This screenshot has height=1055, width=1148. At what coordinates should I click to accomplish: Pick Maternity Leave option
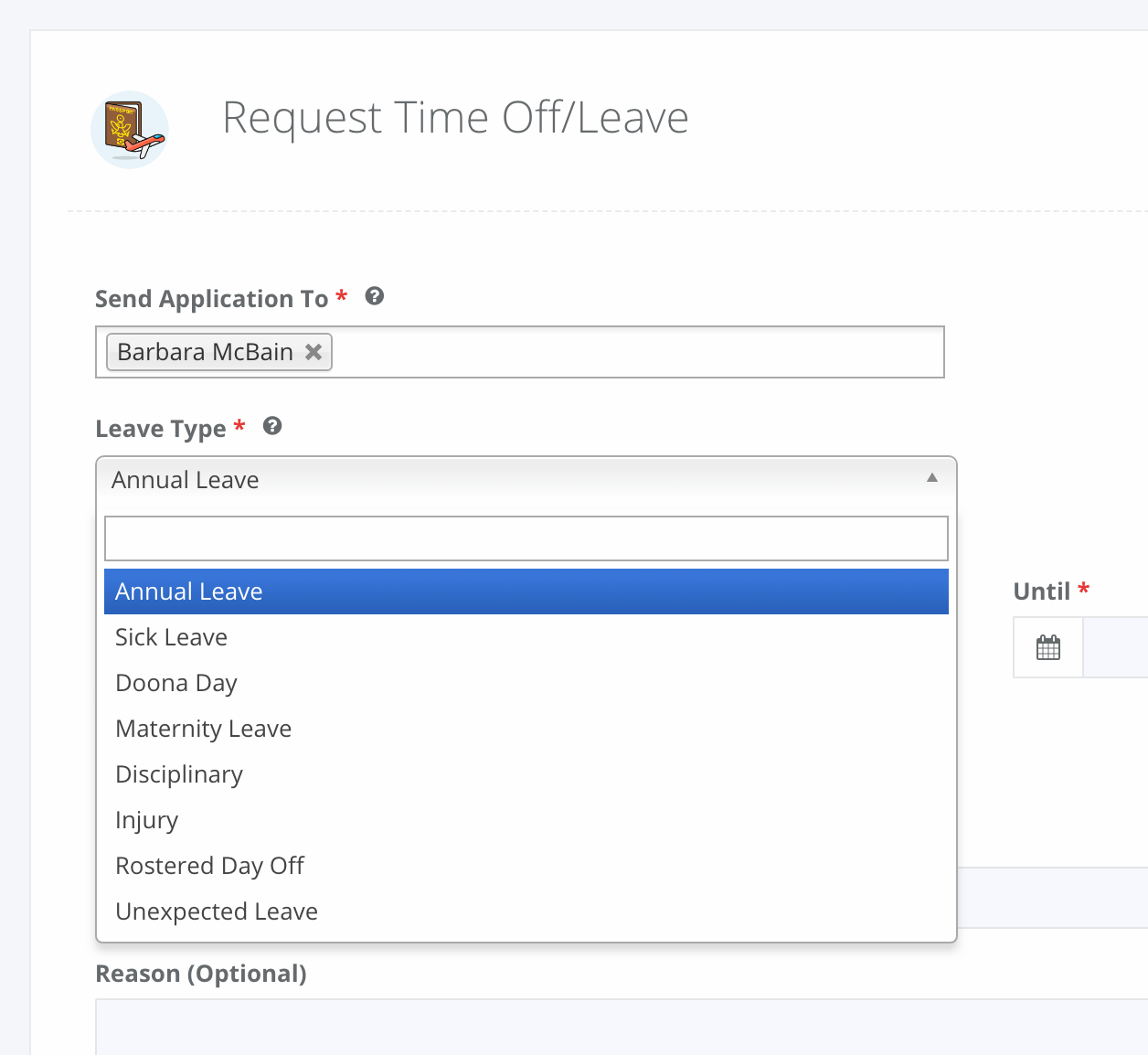click(x=526, y=729)
